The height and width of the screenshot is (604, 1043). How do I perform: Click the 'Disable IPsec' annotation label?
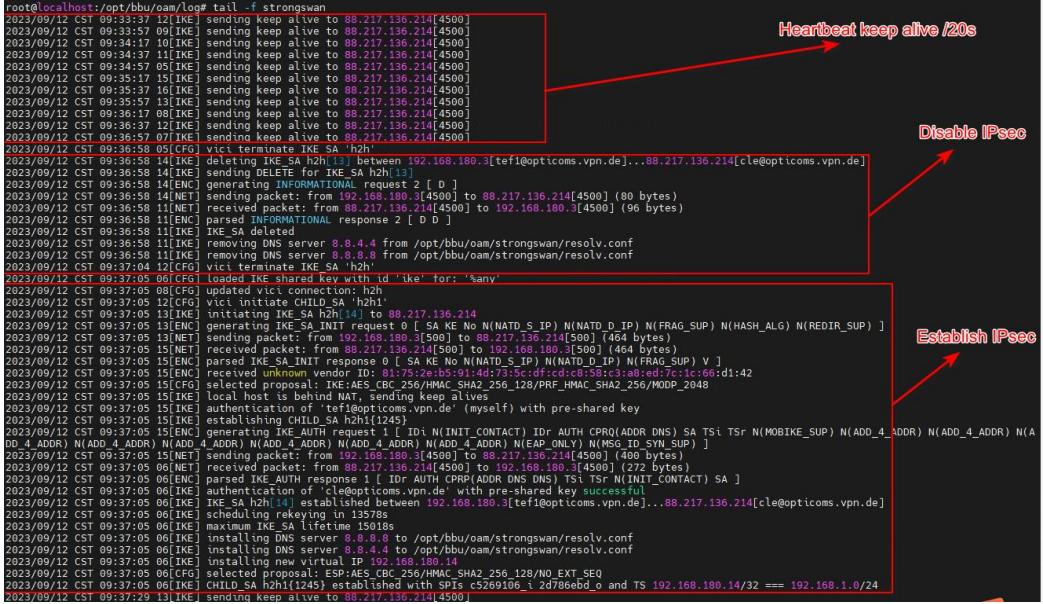972,133
